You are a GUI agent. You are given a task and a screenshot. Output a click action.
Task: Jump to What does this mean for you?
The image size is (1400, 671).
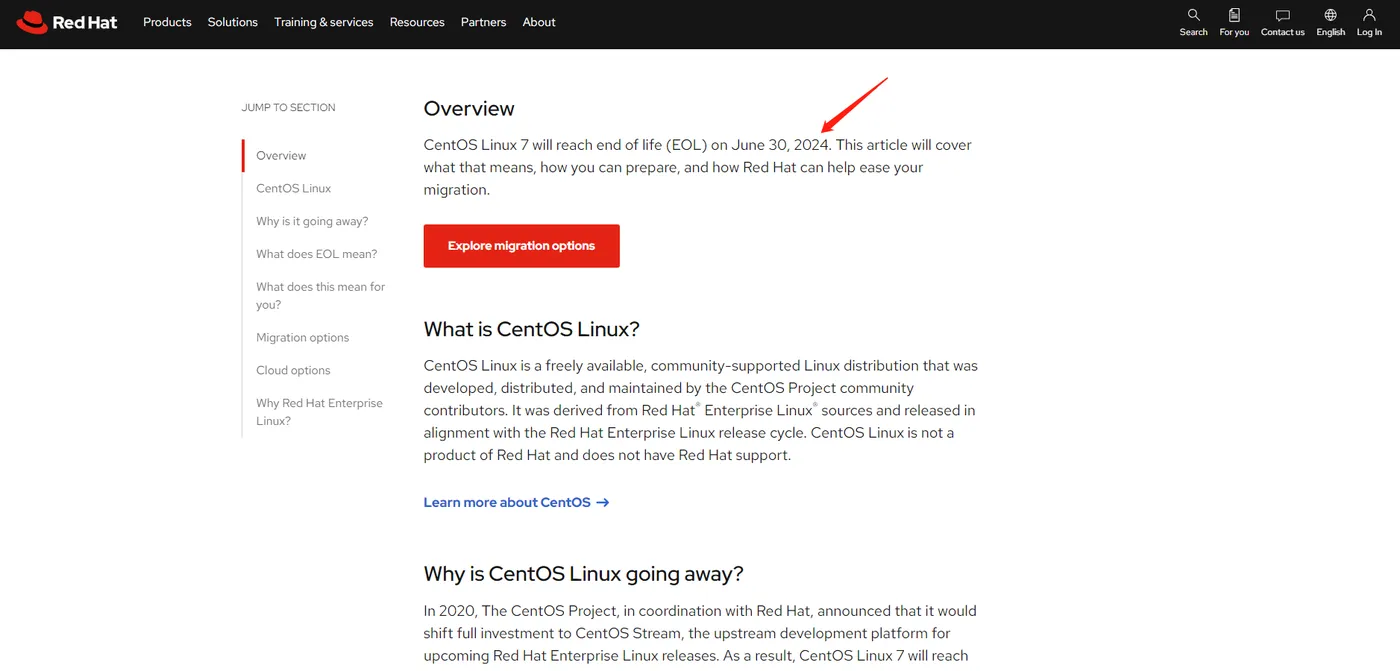[320, 295]
